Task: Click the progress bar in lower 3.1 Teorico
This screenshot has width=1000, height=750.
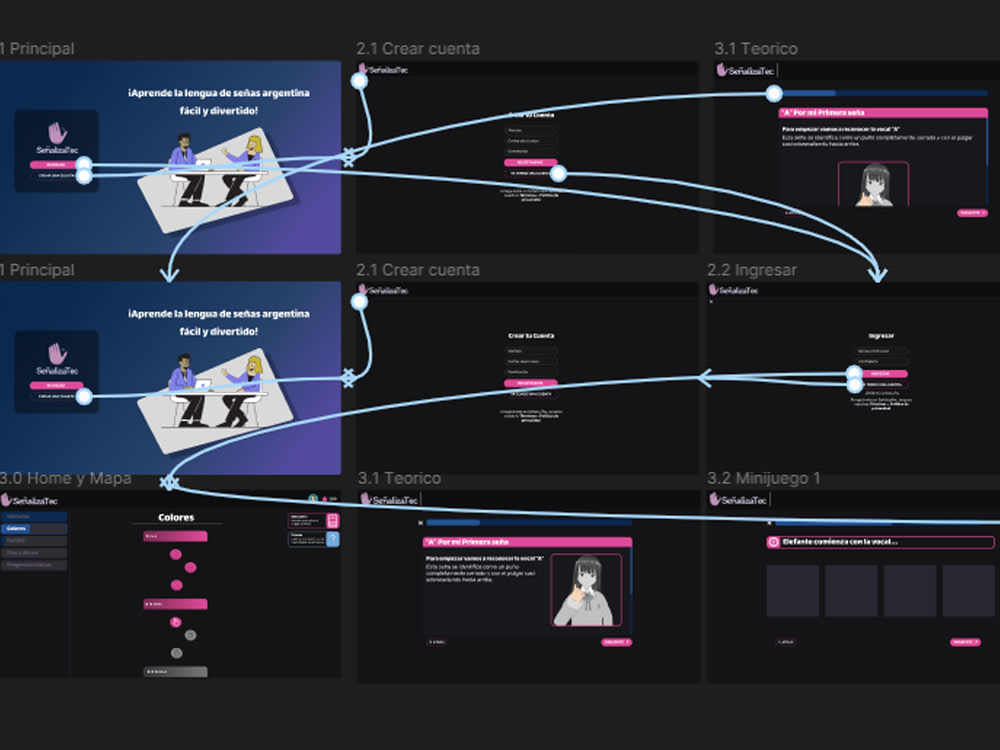Action: 529,522
